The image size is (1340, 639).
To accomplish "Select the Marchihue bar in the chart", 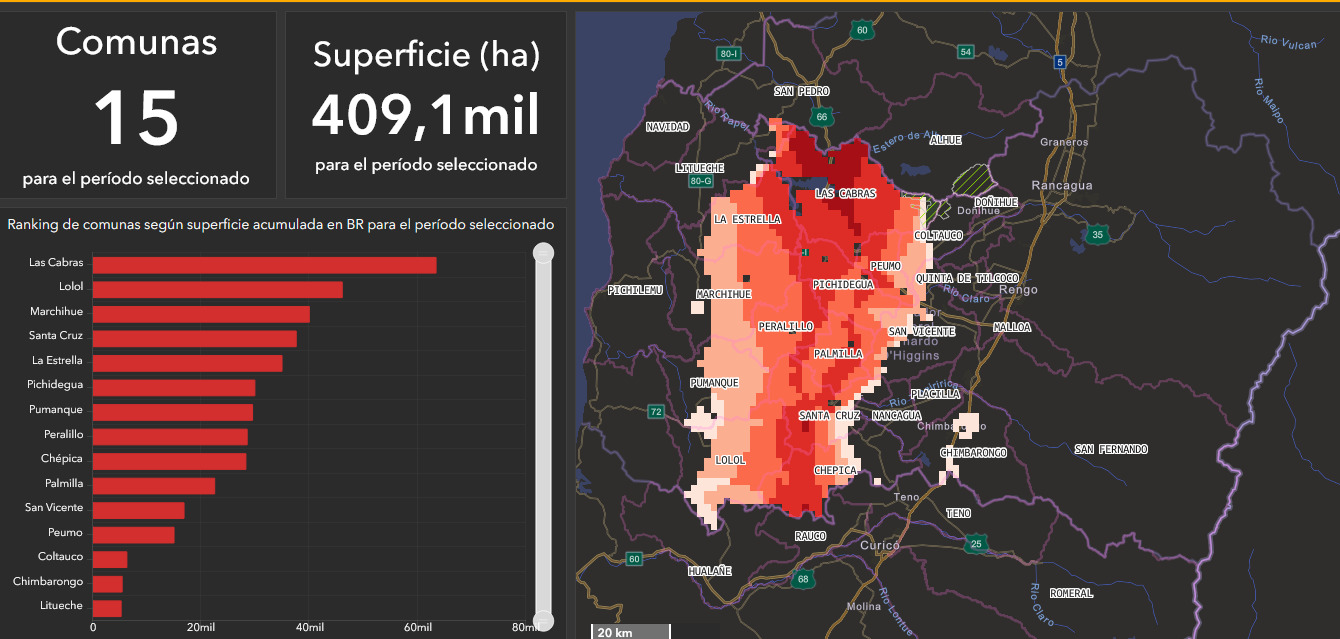I will (201, 314).
